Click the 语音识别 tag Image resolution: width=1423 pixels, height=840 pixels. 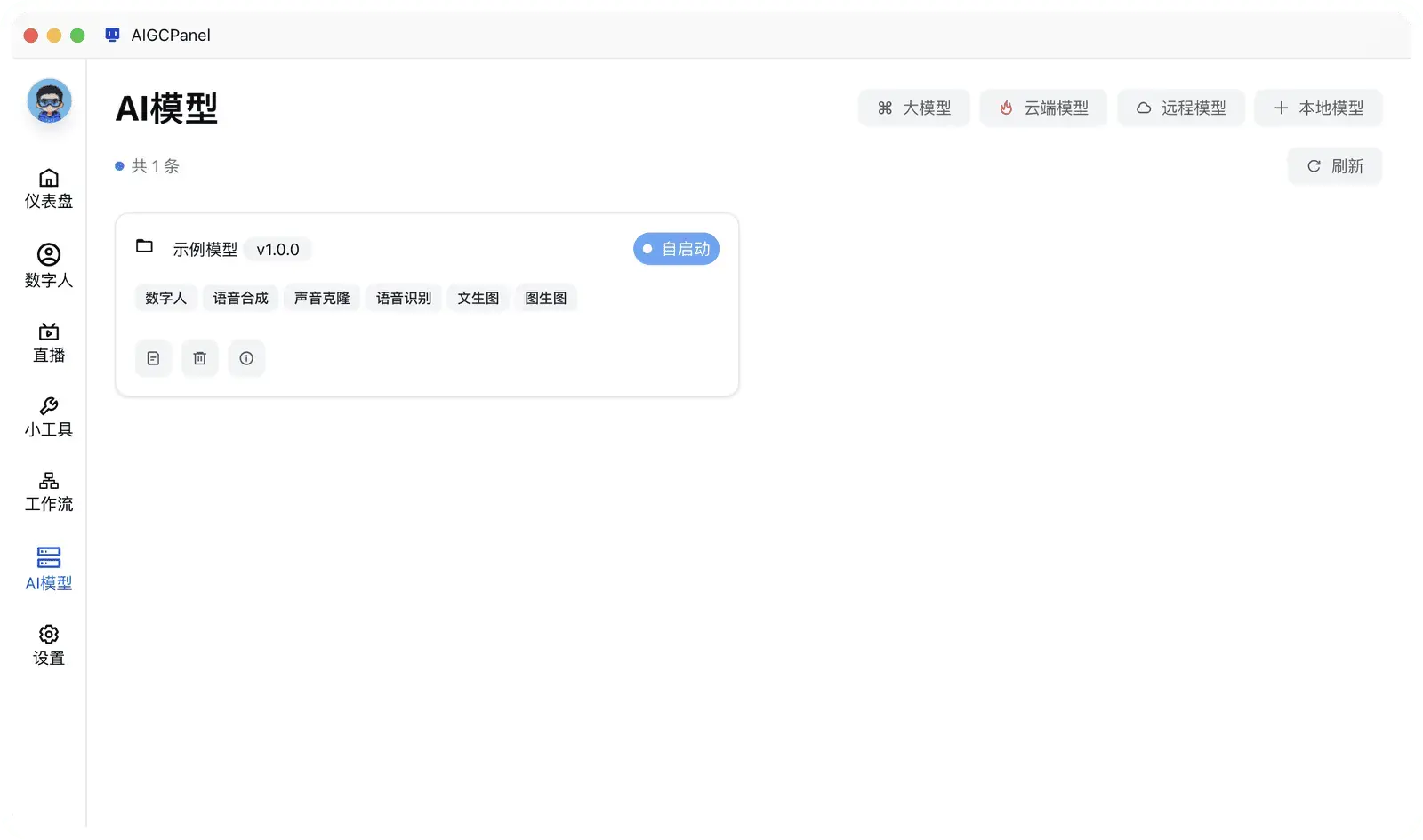click(404, 298)
